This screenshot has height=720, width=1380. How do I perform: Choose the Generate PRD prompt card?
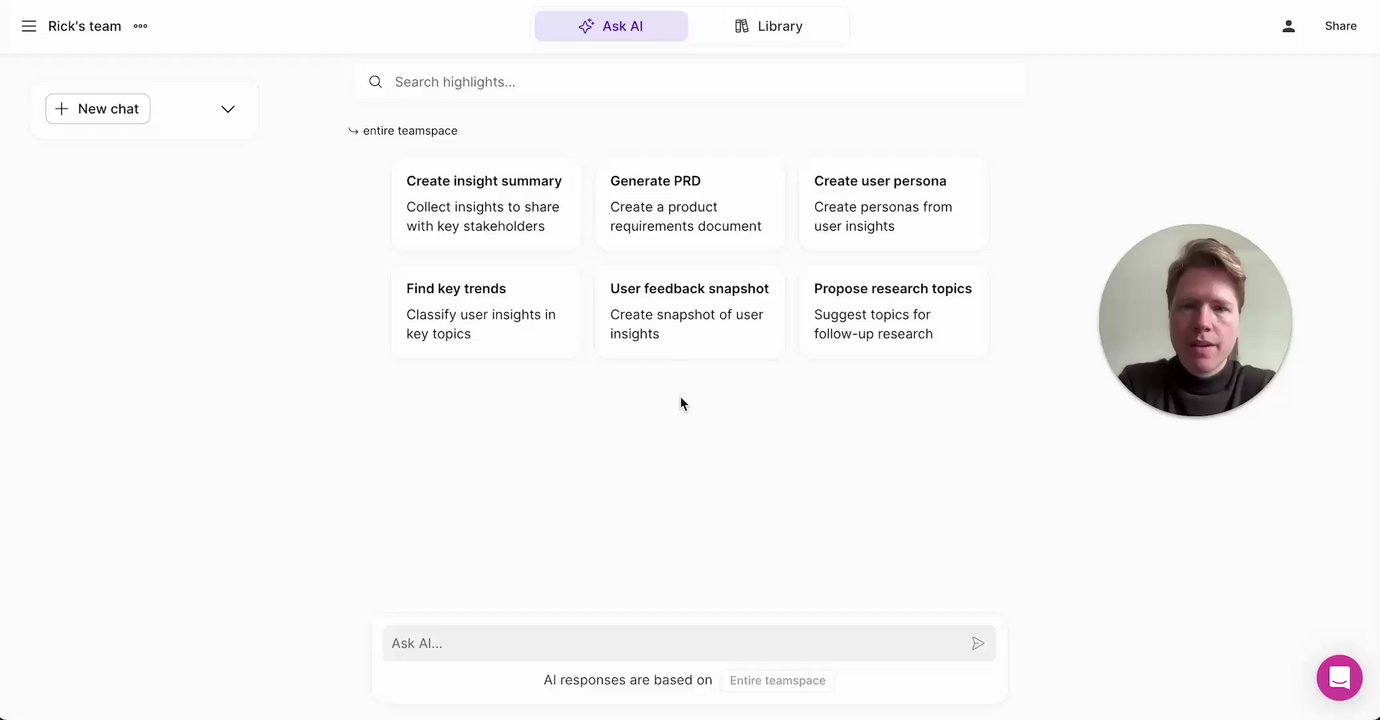click(689, 203)
